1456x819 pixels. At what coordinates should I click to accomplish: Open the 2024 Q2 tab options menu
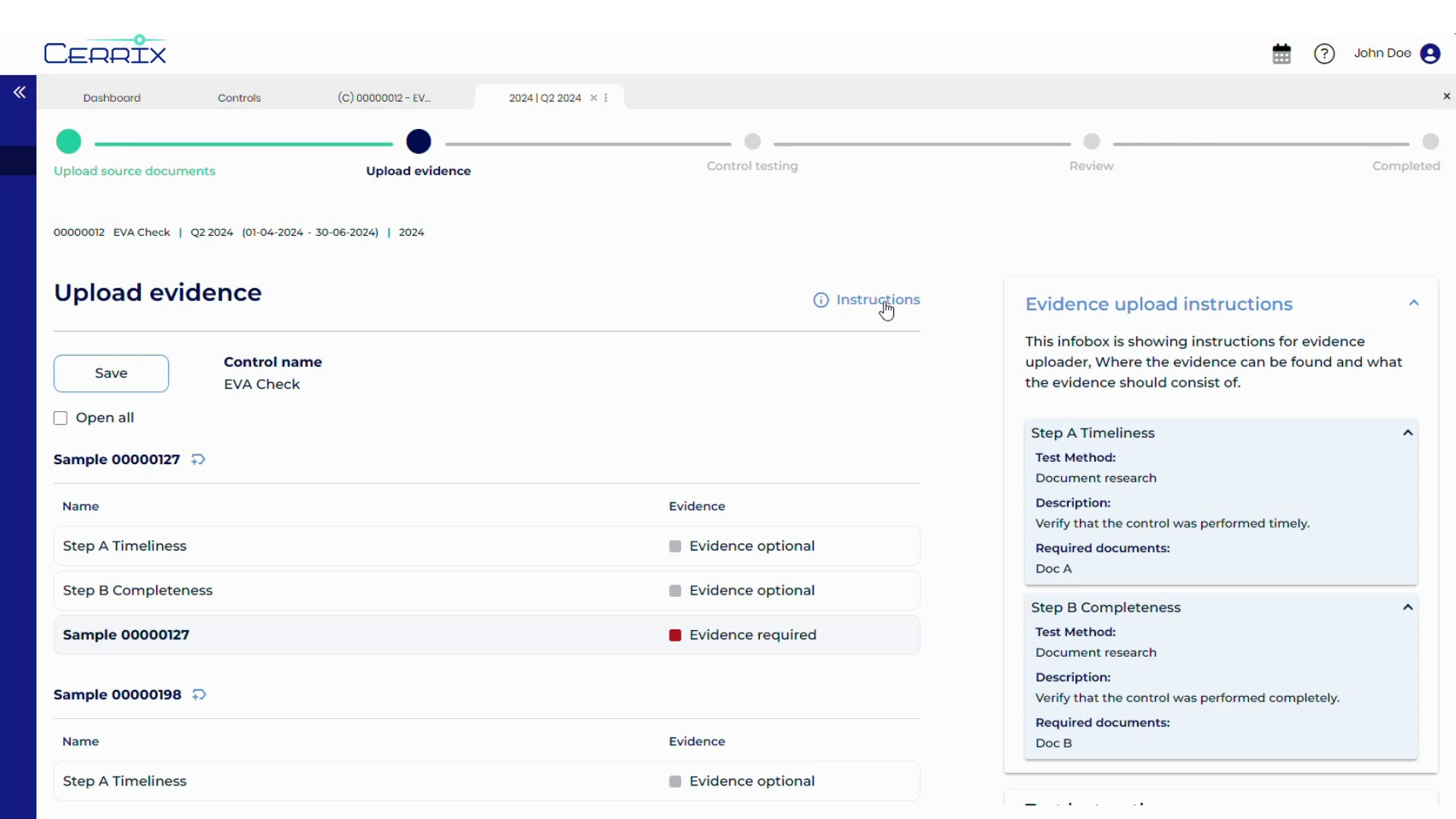606,98
